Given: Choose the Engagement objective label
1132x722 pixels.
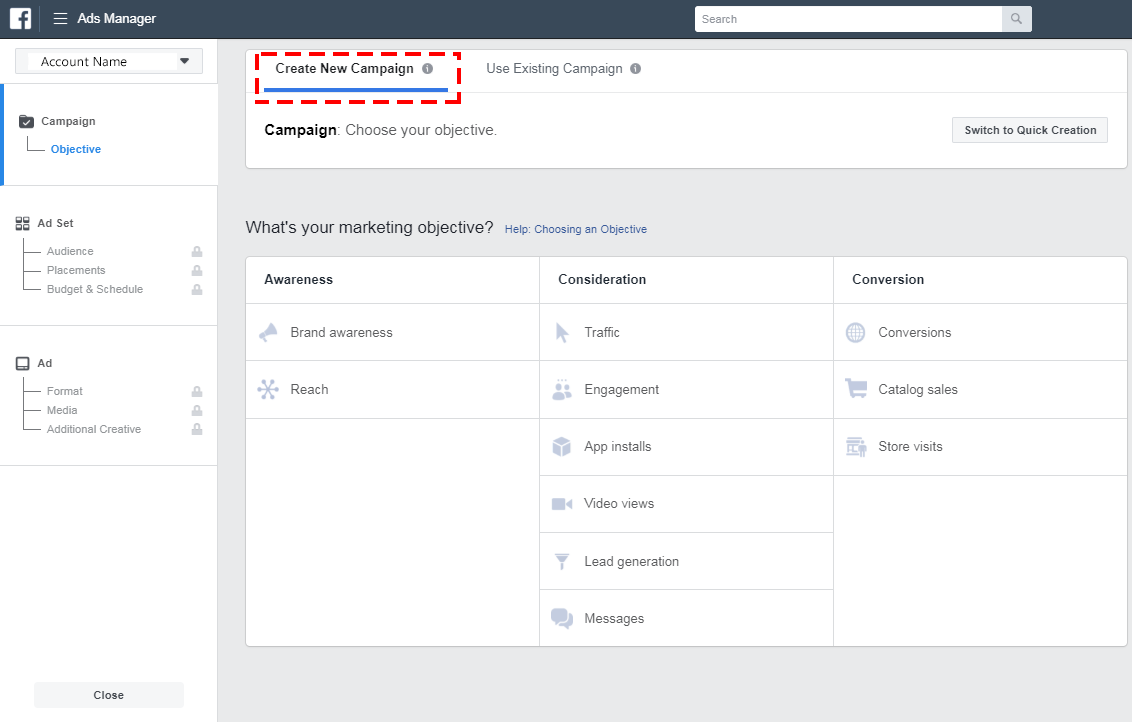Looking at the screenshot, I should point(622,390).
